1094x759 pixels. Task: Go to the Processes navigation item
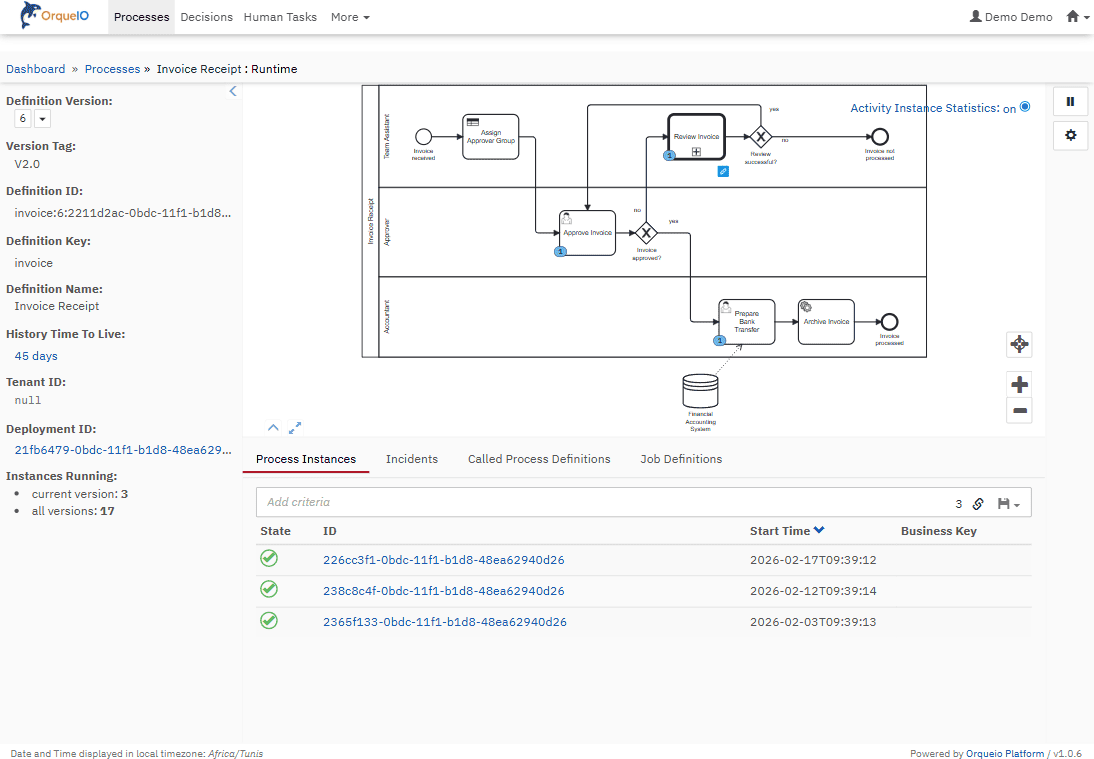pos(142,17)
